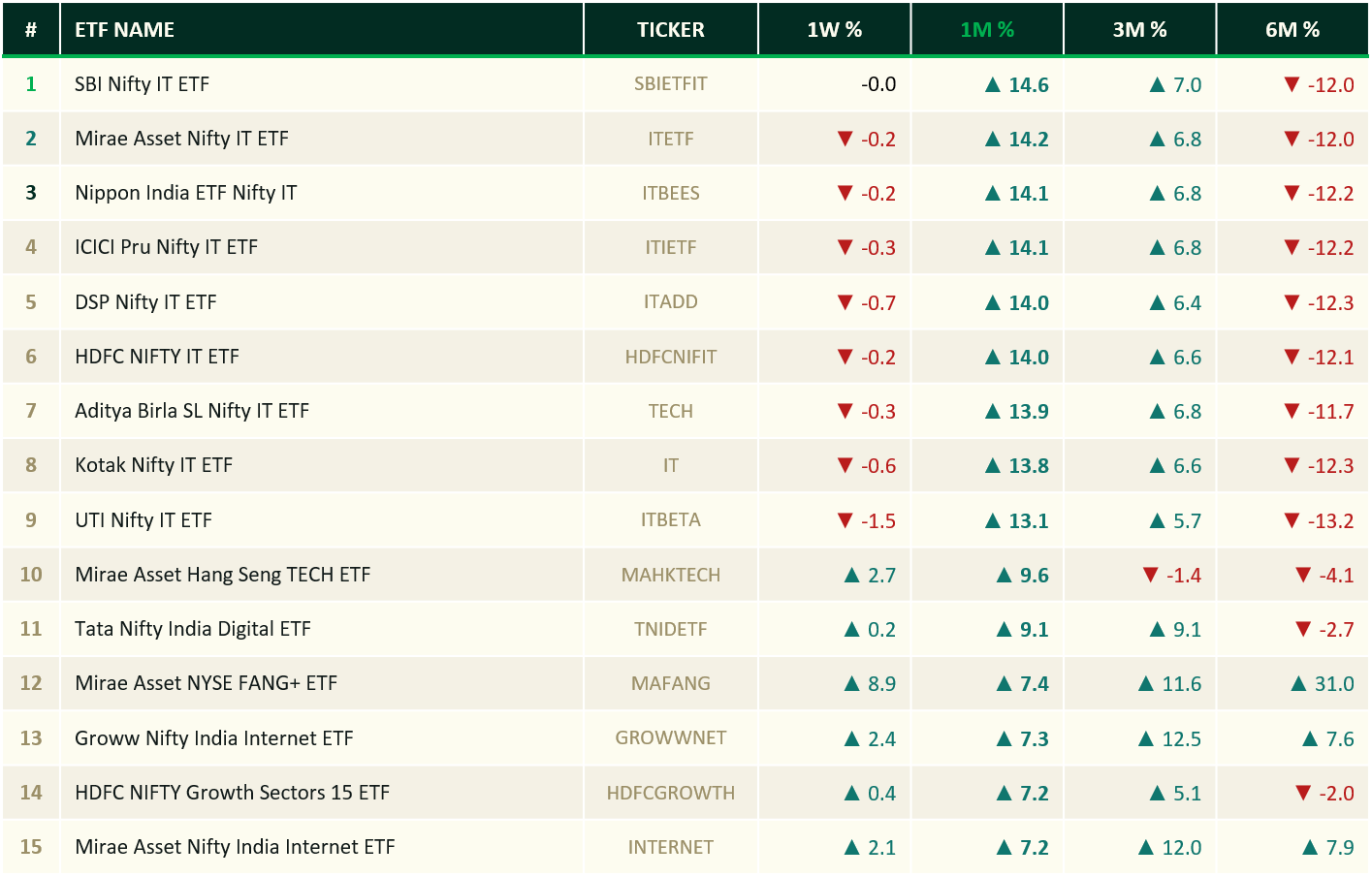
Task: Click Hang Seng TECH 1W value 2.7
Action: 870,575
